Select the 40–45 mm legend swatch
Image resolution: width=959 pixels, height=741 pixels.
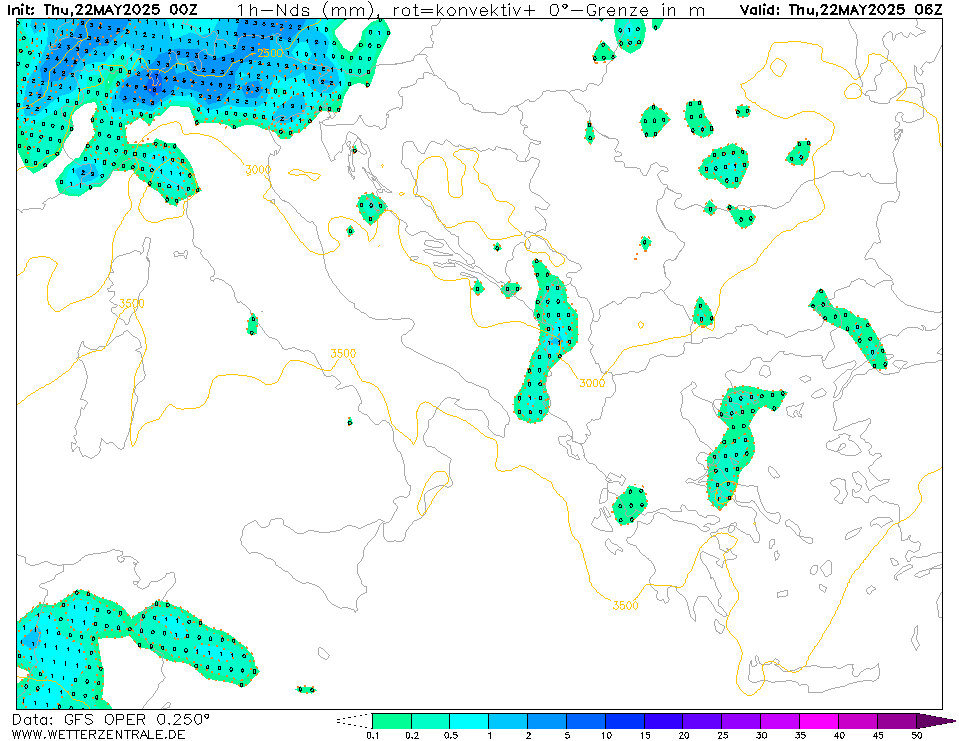(858, 721)
